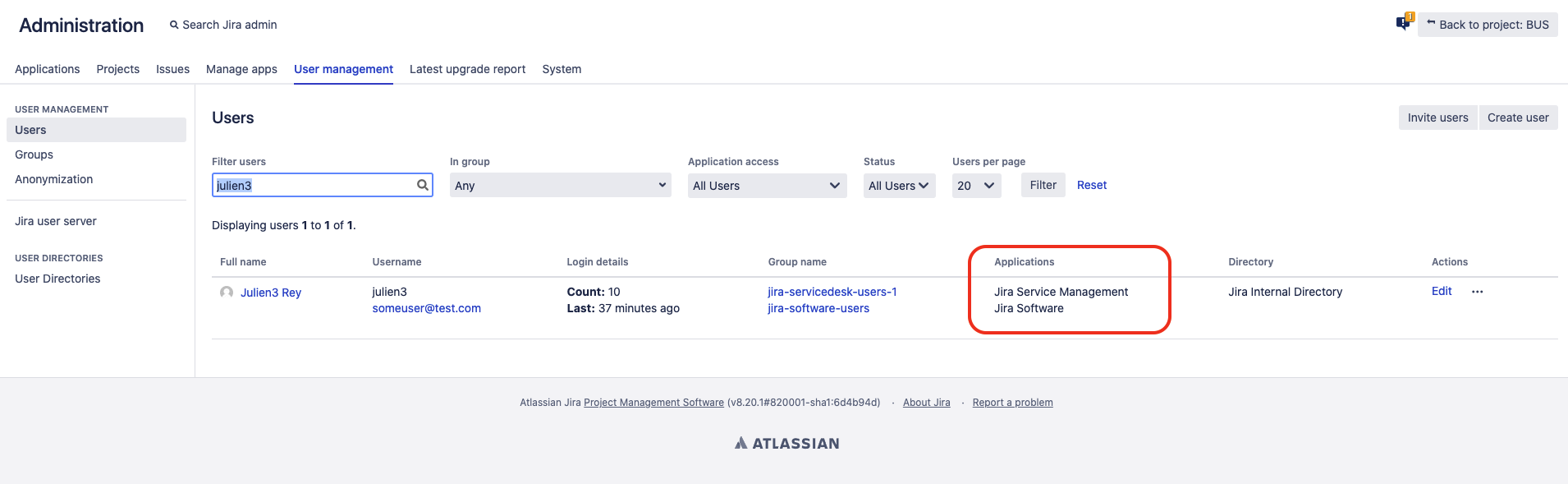Open the Users per page dropdown
This screenshot has width=1568, height=484.
pos(976,185)
